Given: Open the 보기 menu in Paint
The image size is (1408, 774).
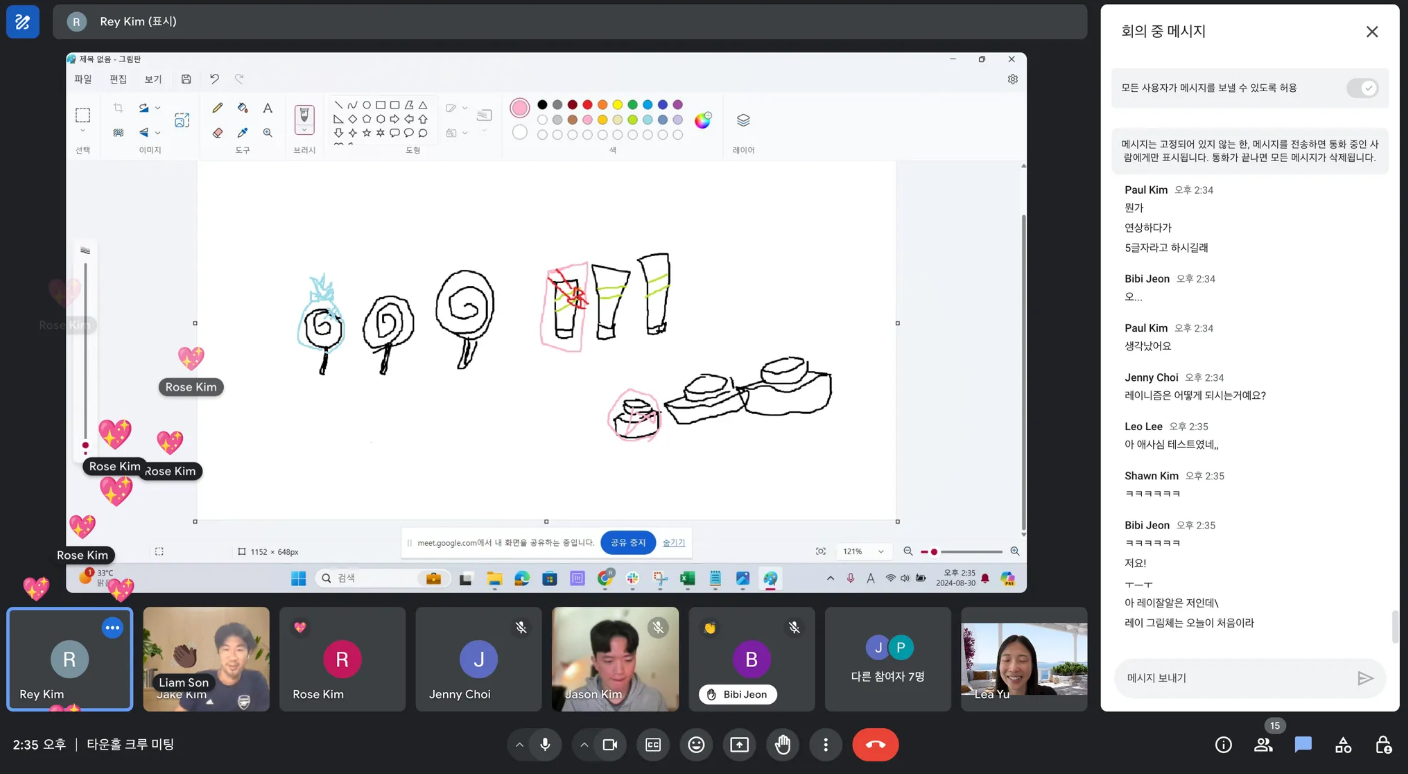Looking at the screenshot, I should (x=153, y=79).
